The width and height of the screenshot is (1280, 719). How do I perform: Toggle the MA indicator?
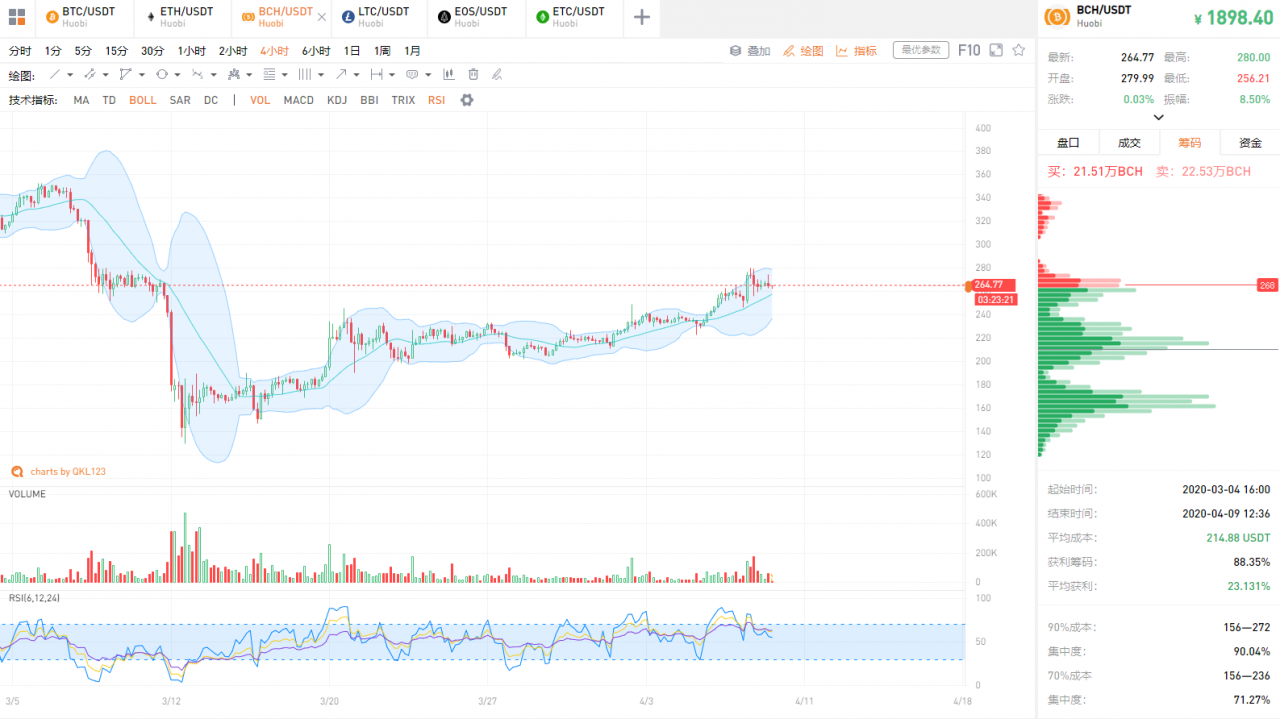(81, 100)
